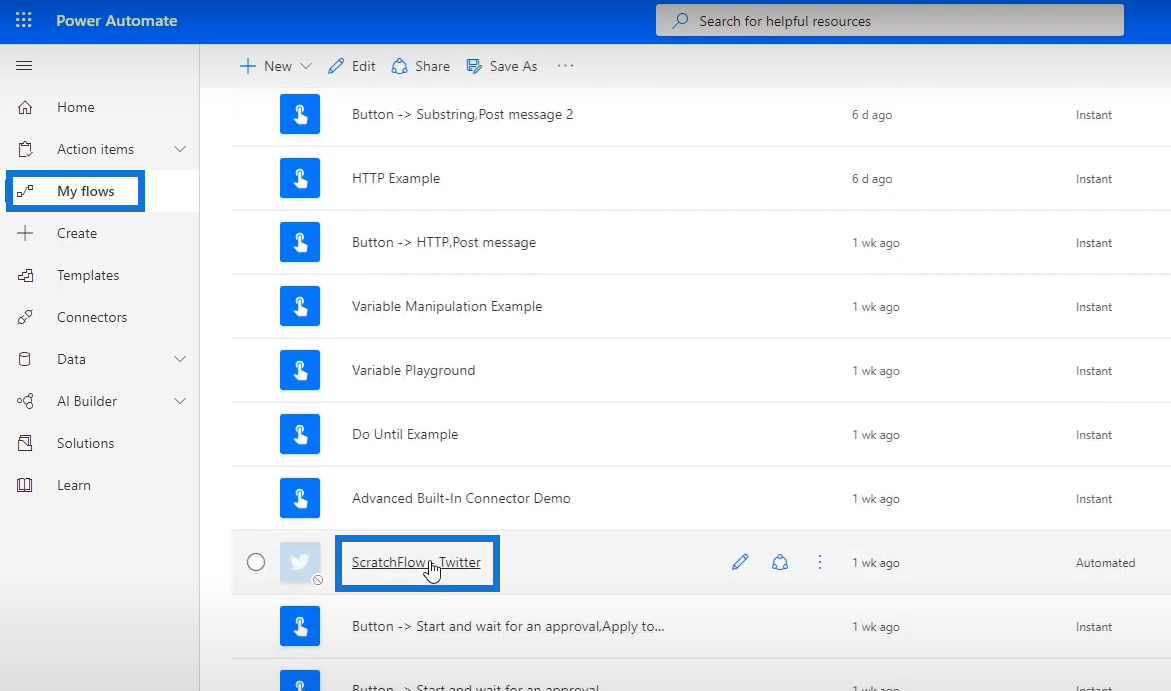Viewport: 1171px width, 691px height.
Task: Expand the Data section chevron
Action: pos(180,359)
